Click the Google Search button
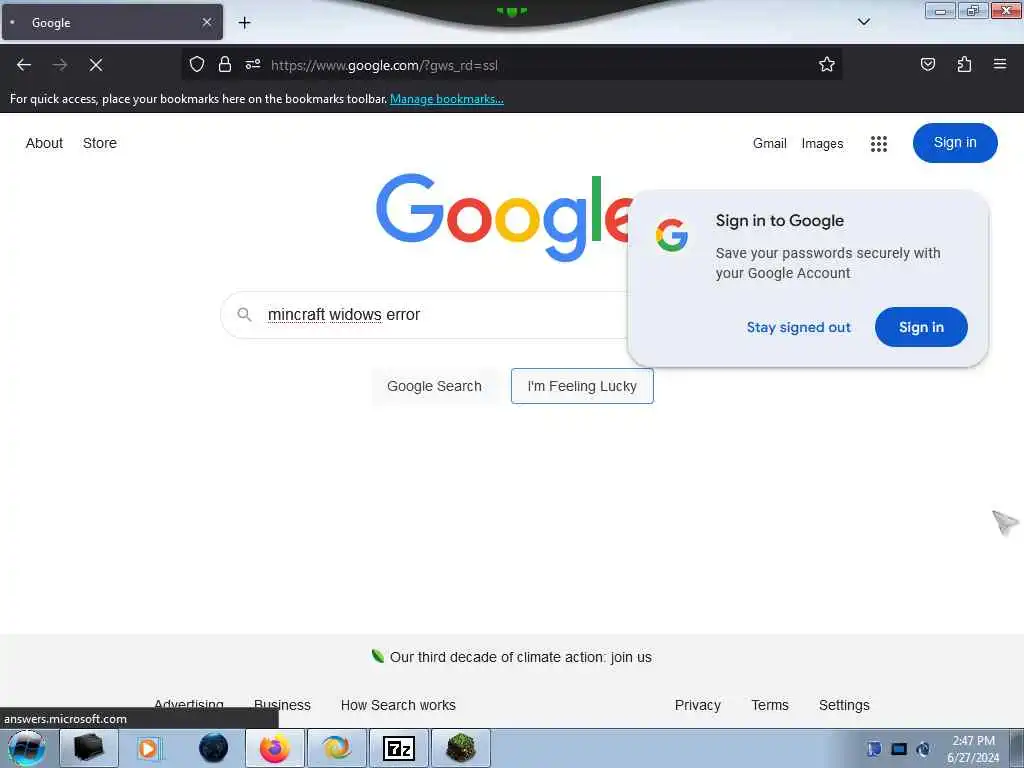1024x768 pixels. click(434, 386)
